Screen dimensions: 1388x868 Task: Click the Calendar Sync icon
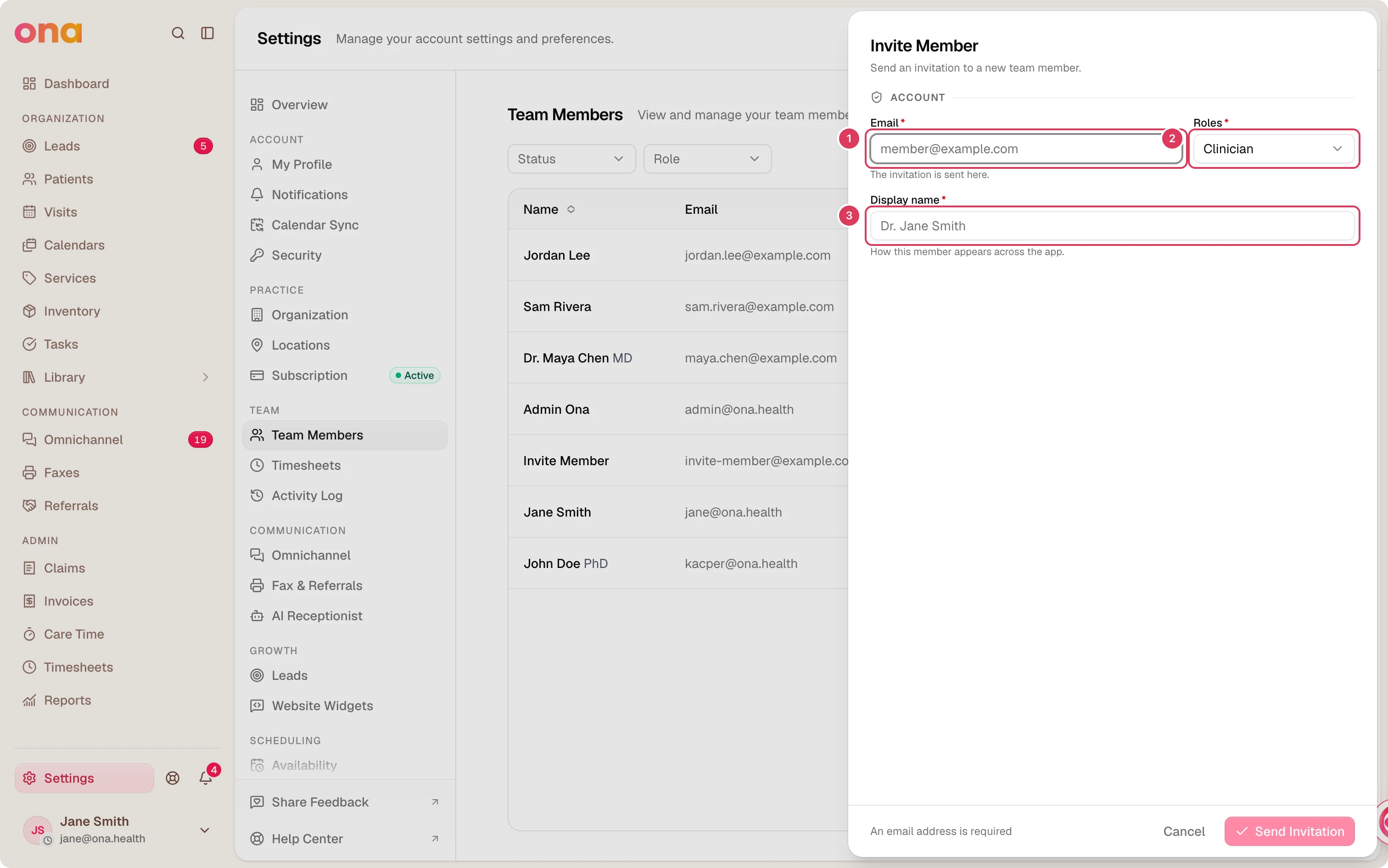[x=257, y=225]
